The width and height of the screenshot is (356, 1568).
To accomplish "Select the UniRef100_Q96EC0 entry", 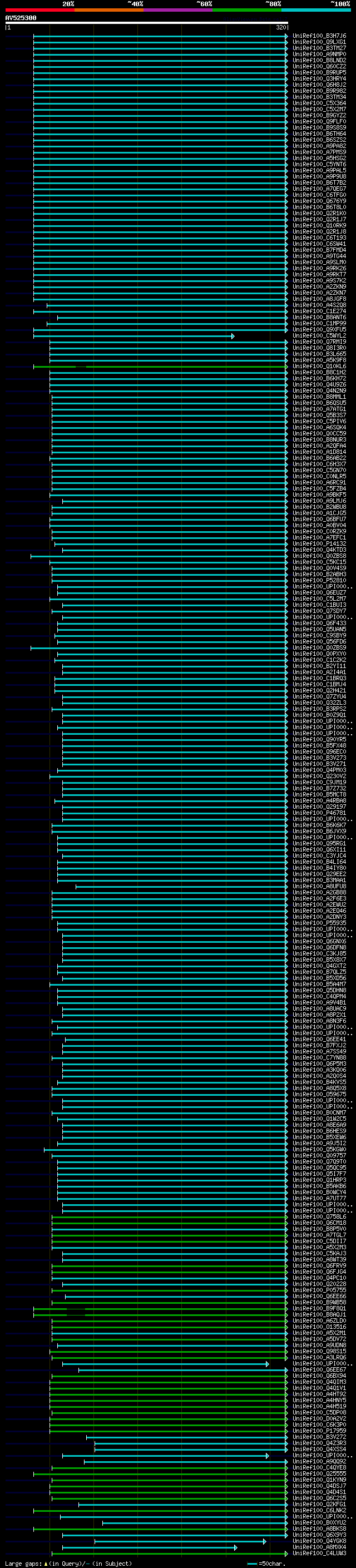I will coord(319,753).
